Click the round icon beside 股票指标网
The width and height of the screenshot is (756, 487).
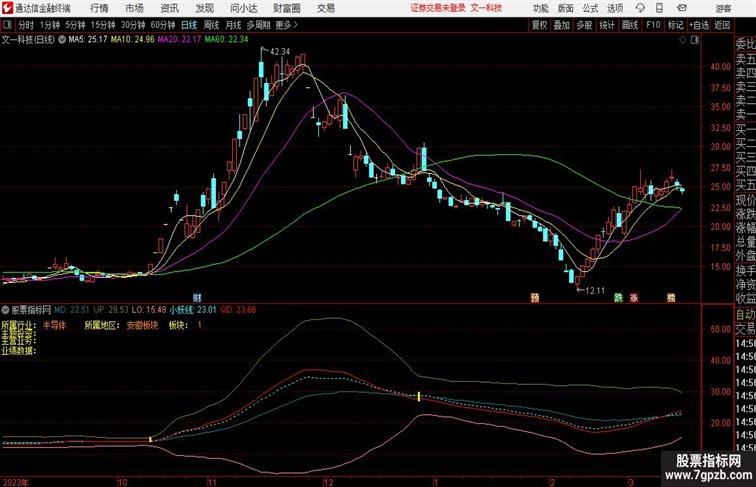(x=5, y=310)
